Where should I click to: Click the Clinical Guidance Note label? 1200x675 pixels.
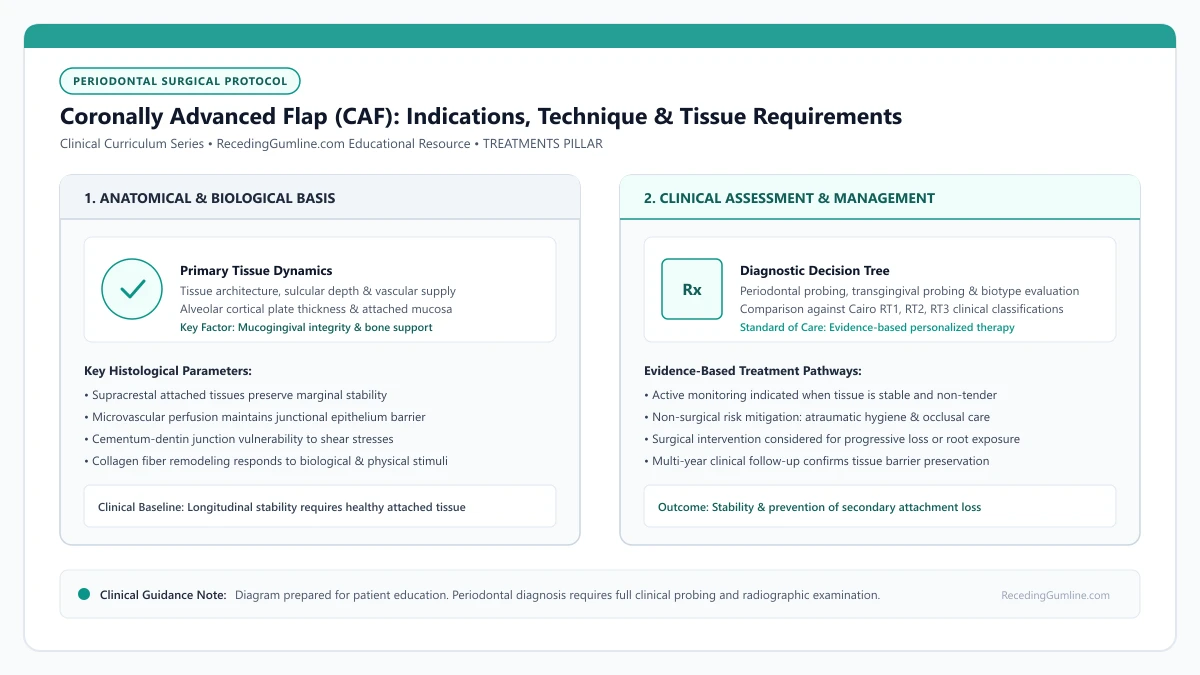point(163,595)
